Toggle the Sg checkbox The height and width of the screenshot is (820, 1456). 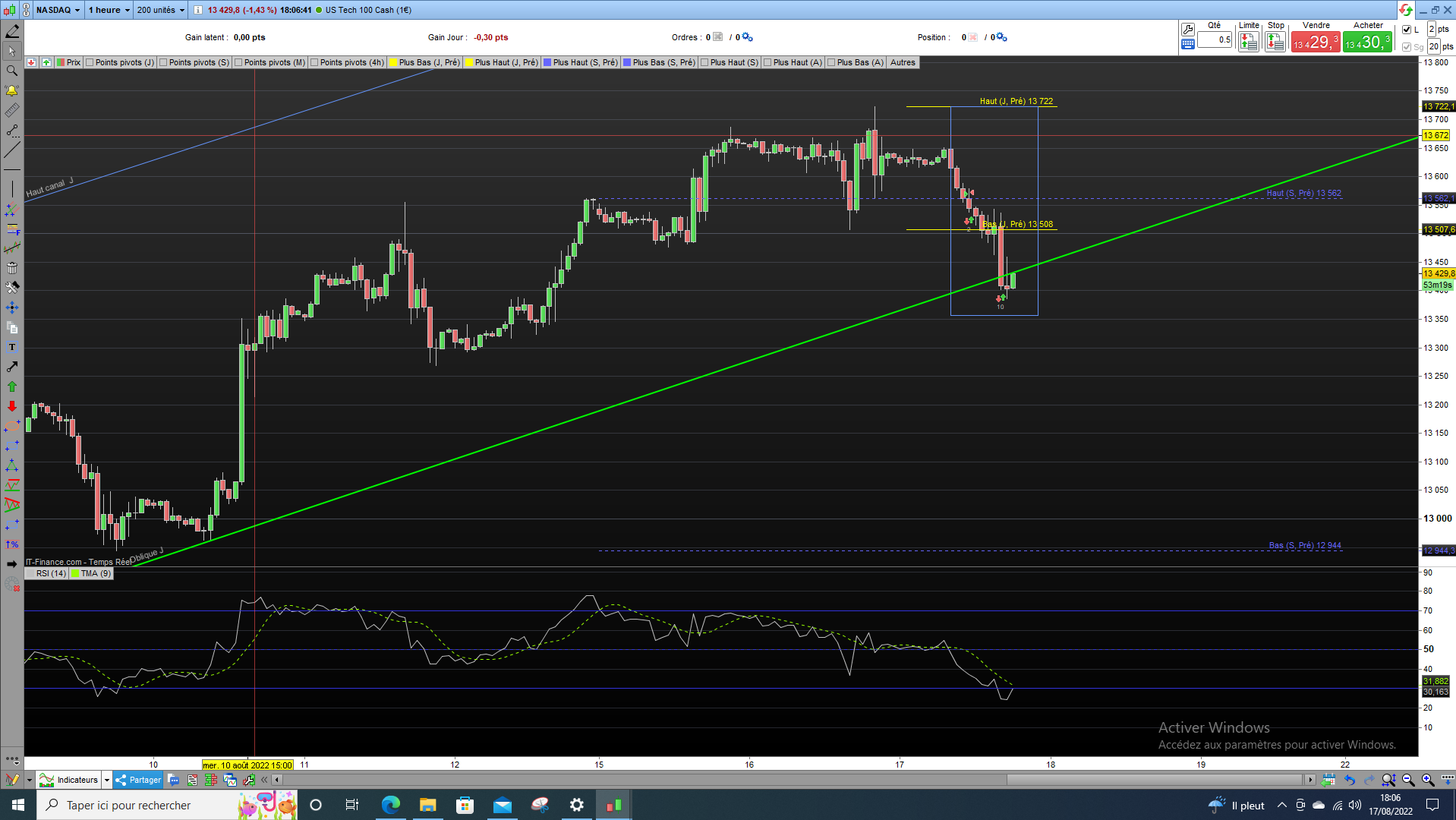click(1407, 47)
